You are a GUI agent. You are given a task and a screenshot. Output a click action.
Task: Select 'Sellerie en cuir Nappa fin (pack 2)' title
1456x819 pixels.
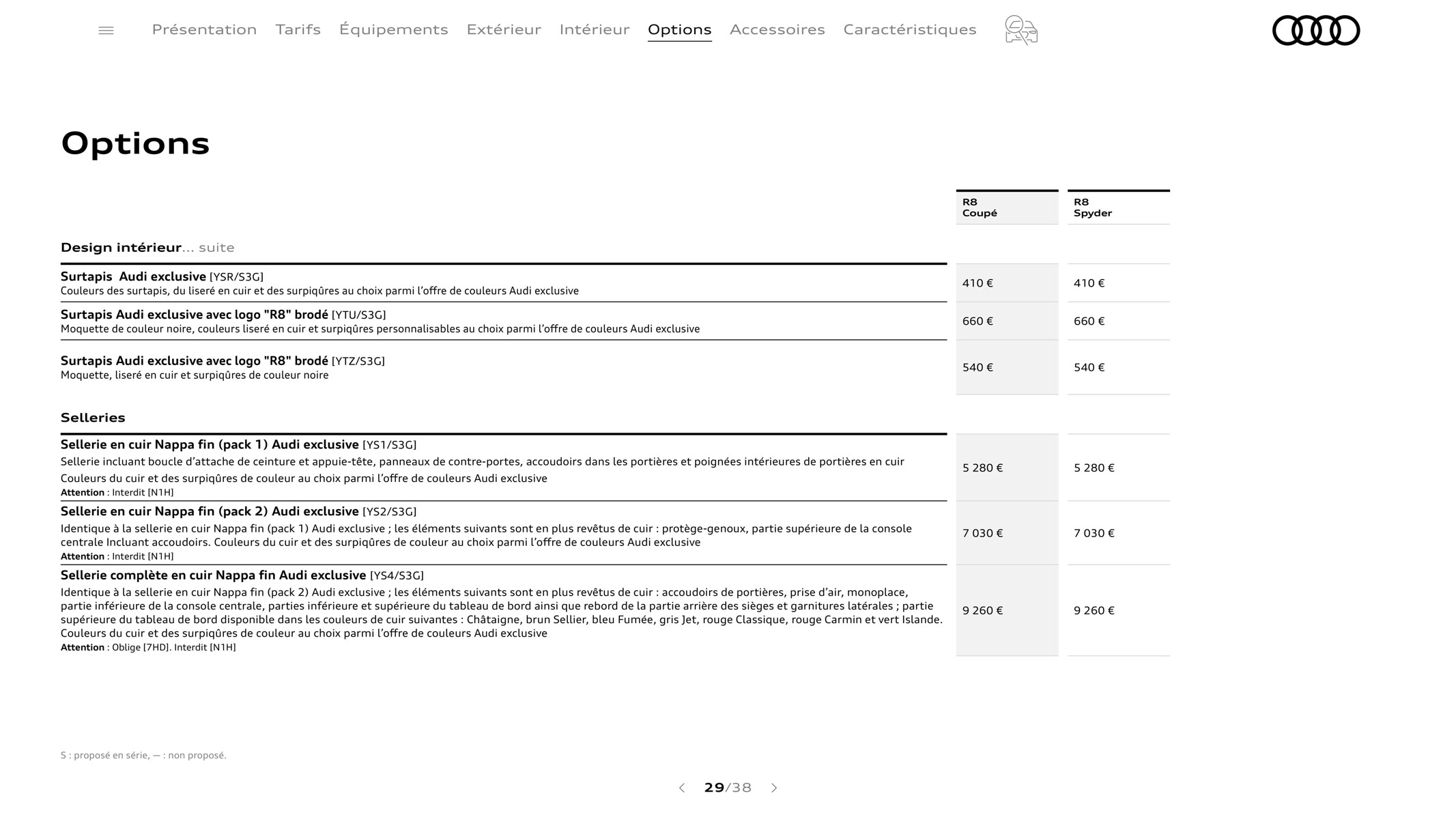click(238, 512)
